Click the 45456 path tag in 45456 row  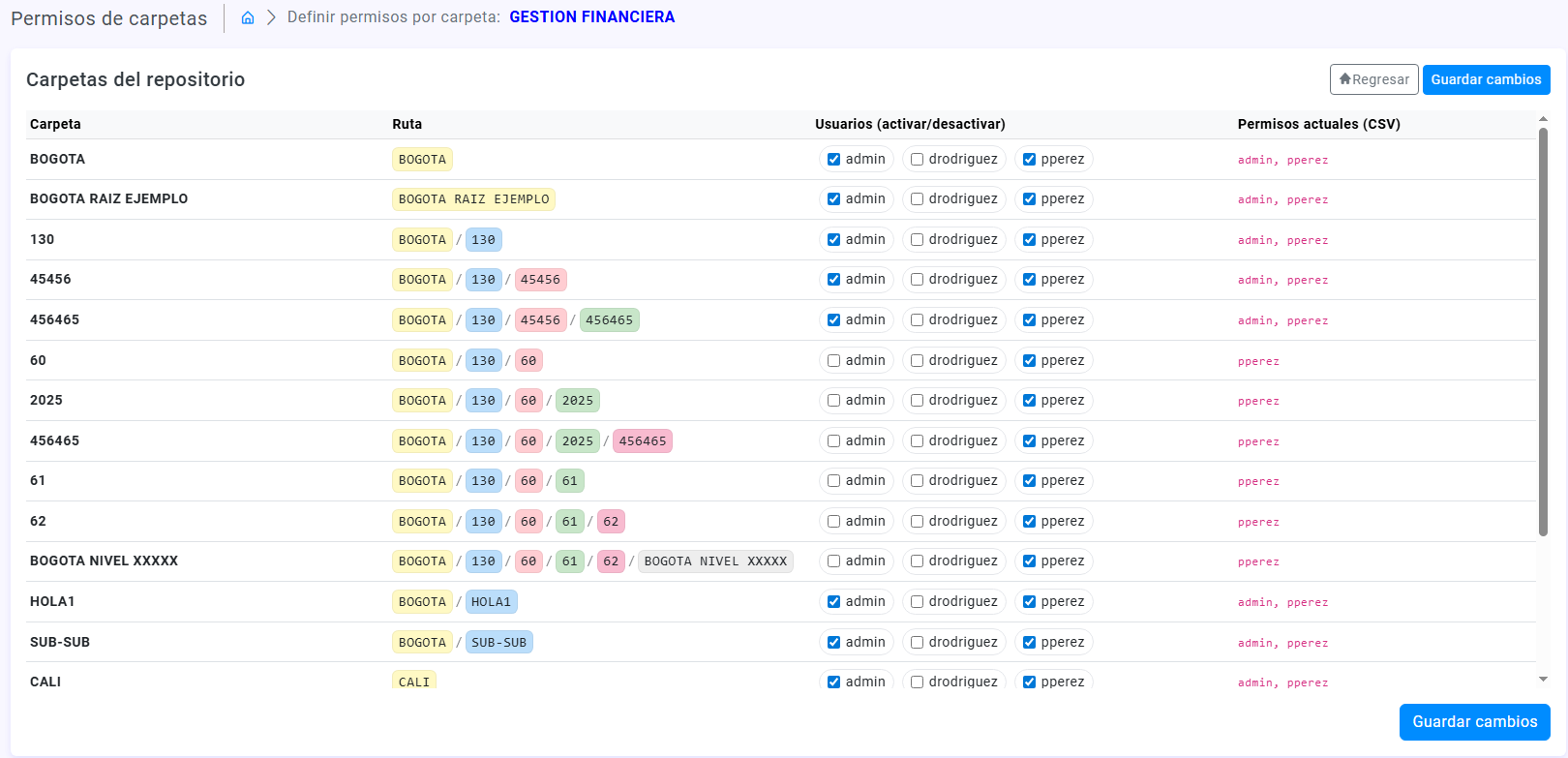pos(540,280)
